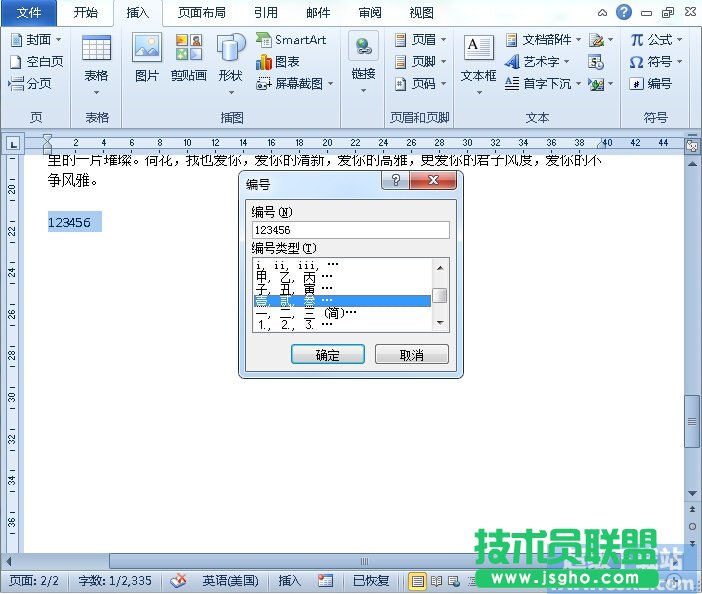
Task: Click 取消 to cancel the dialog
Action: pyautogui.click(x=411, y=355)
